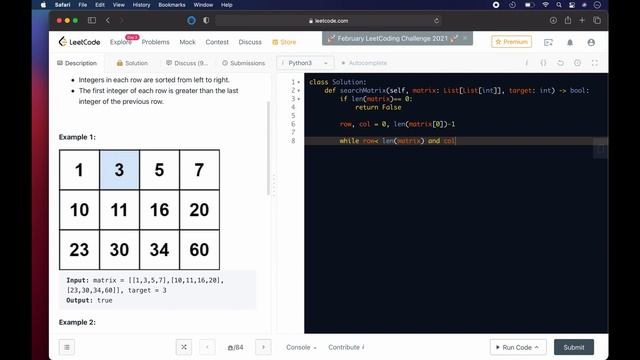Place cursor at end of line 8 in editor
The width and height of the screenshot is (640, 360).
point(456,141)
